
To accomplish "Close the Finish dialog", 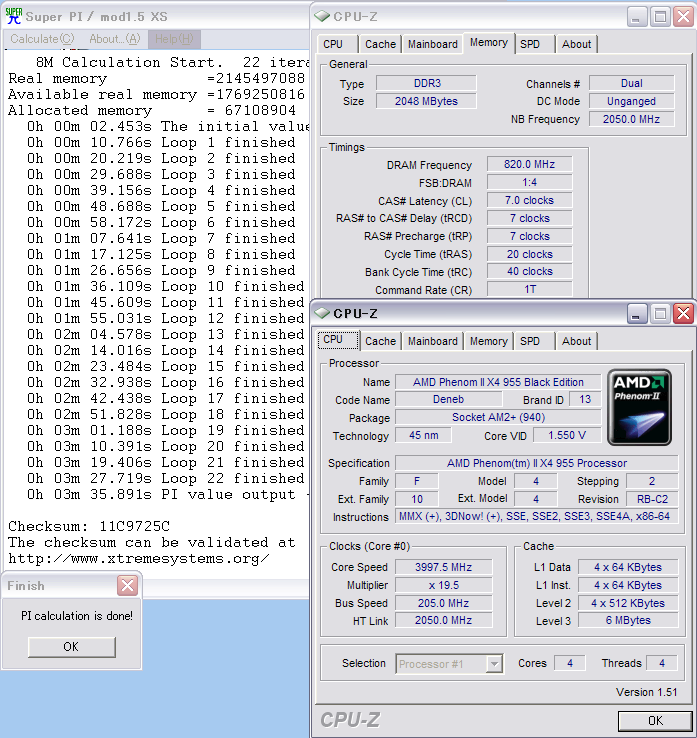I will coord(128,586).
